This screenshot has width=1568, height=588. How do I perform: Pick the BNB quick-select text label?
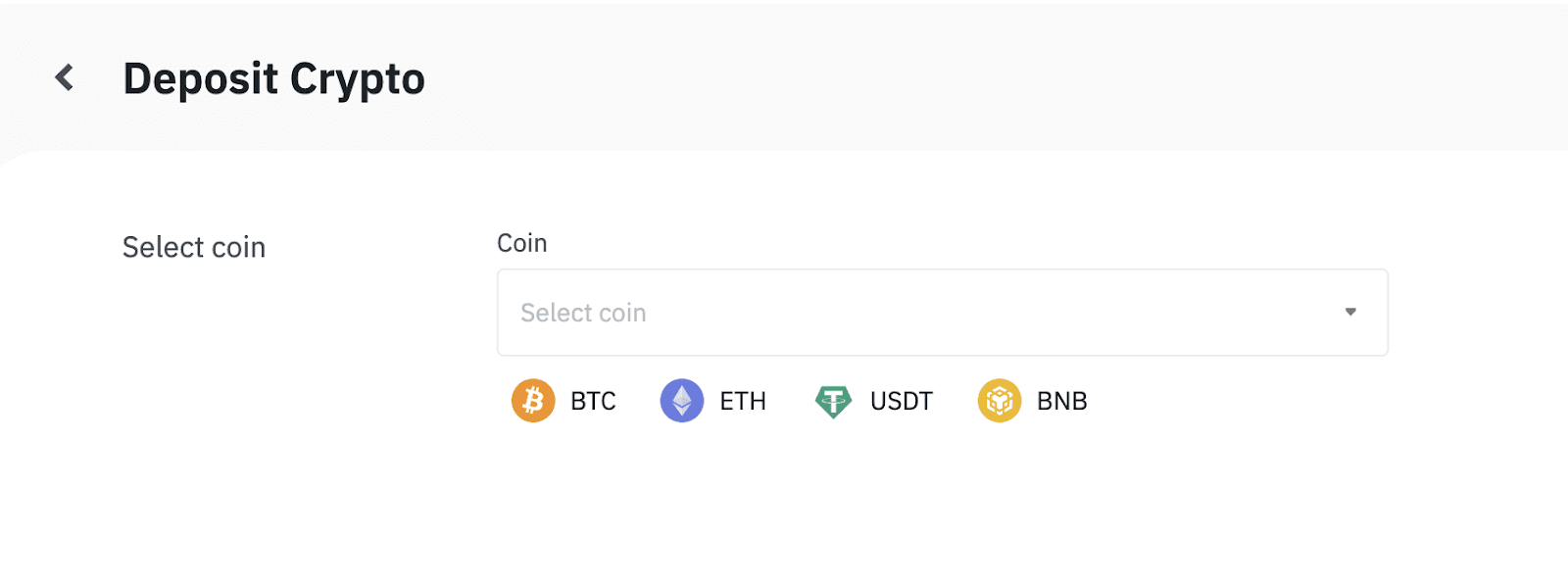point(1062,401)
